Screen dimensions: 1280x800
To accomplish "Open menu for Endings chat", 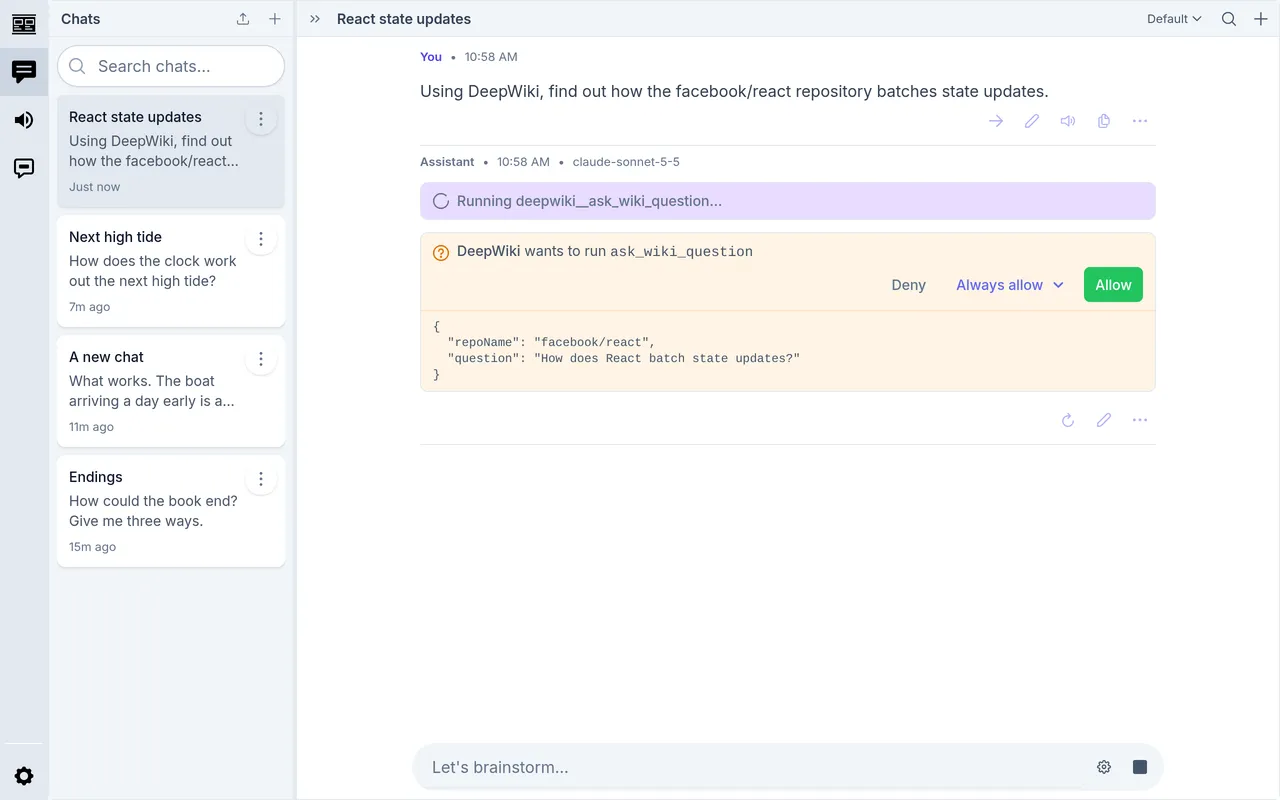I will pos(261,479).
